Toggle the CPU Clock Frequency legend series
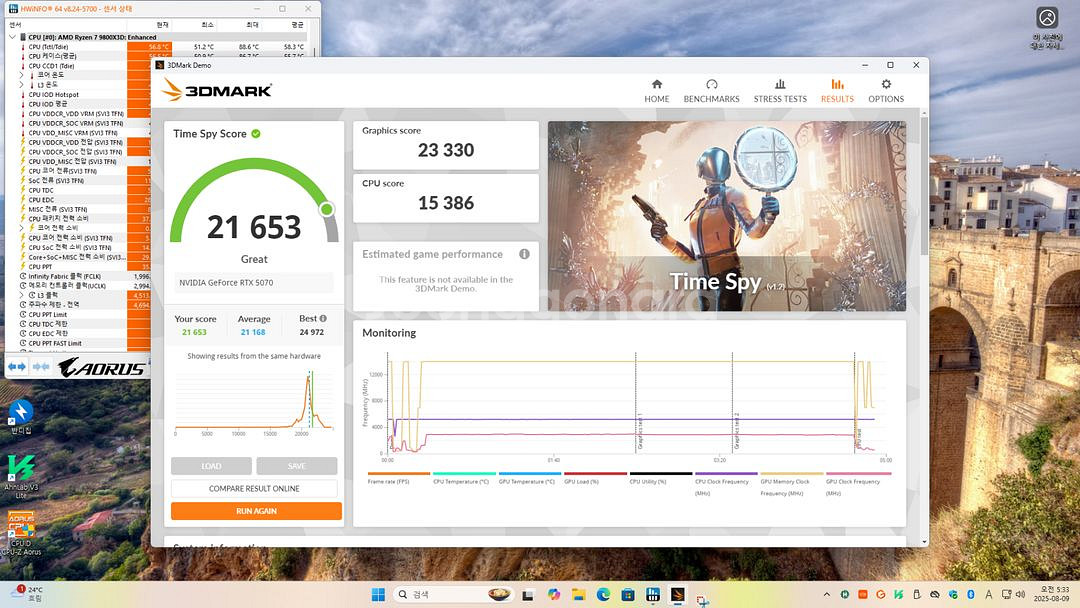Screen dimensions: 1080x608 [x=725, y=481]
